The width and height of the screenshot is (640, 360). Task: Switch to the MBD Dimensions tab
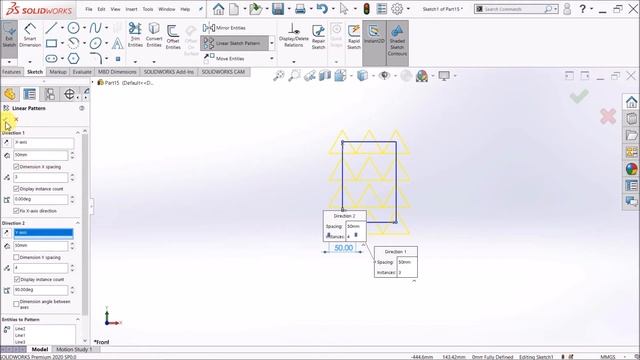pos(117,72)
